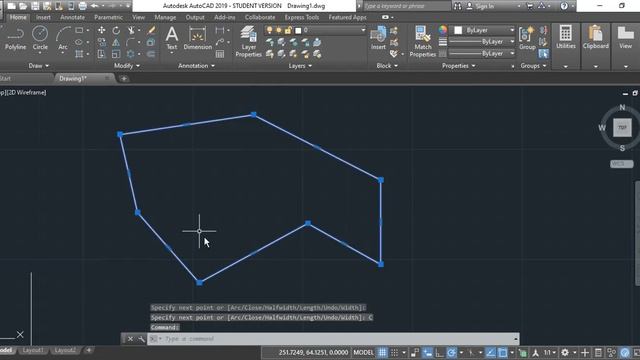
Task: Select the Ellipse draw tool
Action: [79, 42]
